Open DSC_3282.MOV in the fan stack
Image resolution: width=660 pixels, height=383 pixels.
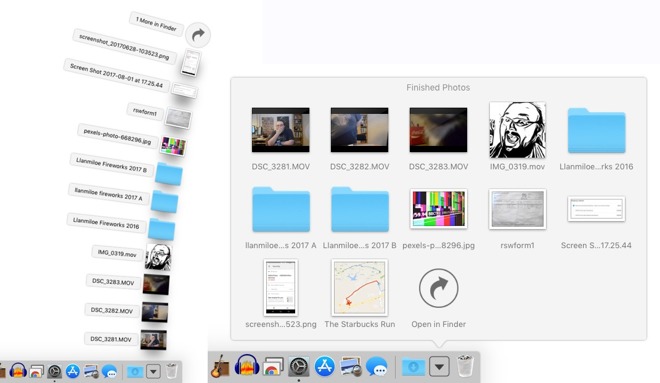(x=154, y=312)
